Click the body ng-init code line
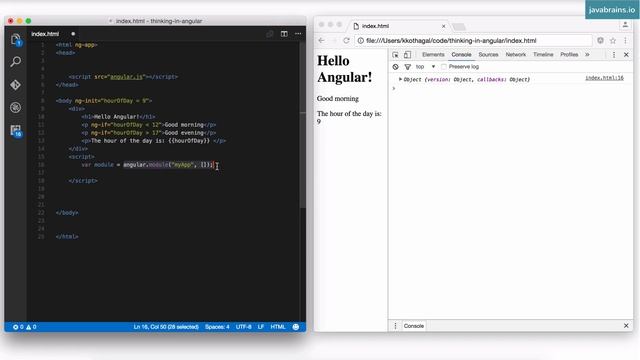The width and height of the screenshot is (640, 360). click(x=104, y=101)
